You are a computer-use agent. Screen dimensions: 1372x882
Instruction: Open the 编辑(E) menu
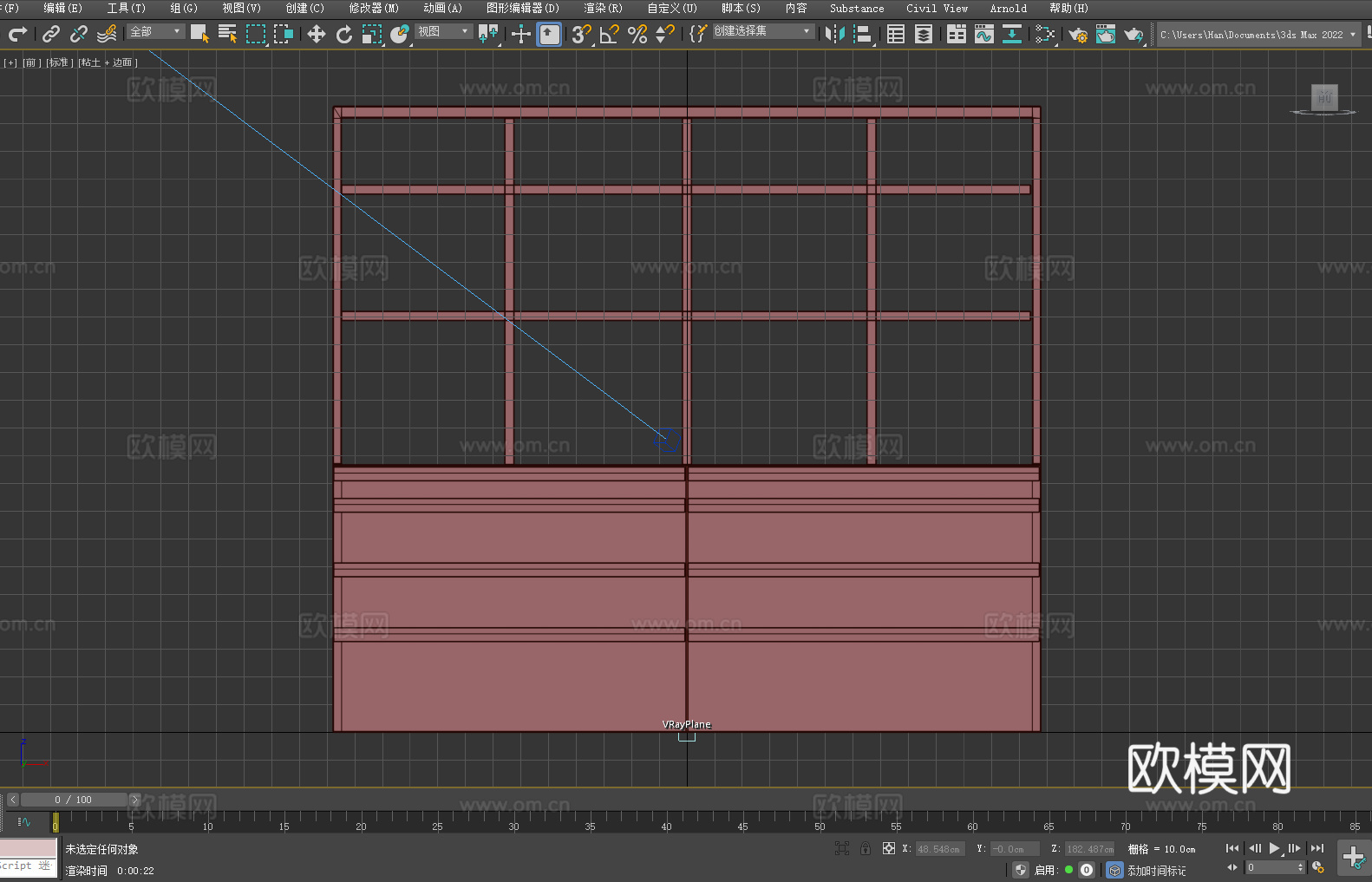click(x=62, y=8)
